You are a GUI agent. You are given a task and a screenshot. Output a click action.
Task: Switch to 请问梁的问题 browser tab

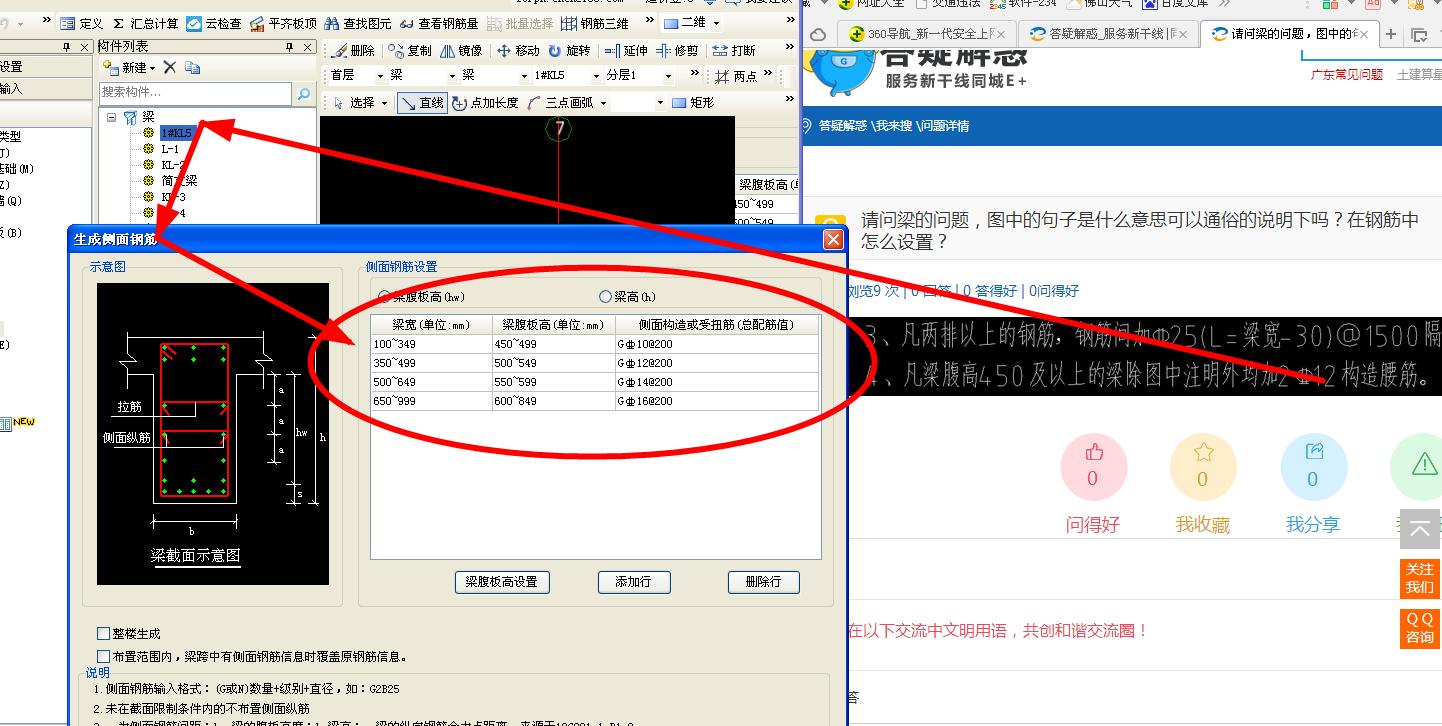(x=1289, y=34)
